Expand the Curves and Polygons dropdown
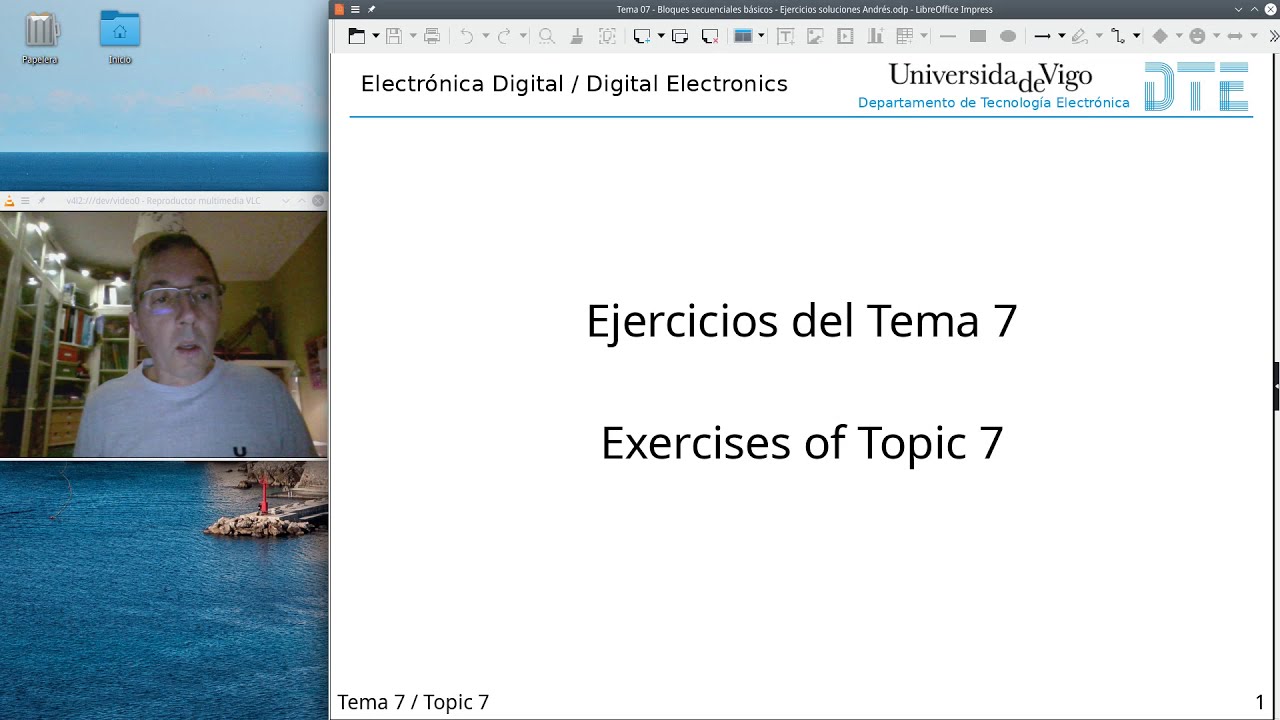1280x720 pixels. point(1099,36)
